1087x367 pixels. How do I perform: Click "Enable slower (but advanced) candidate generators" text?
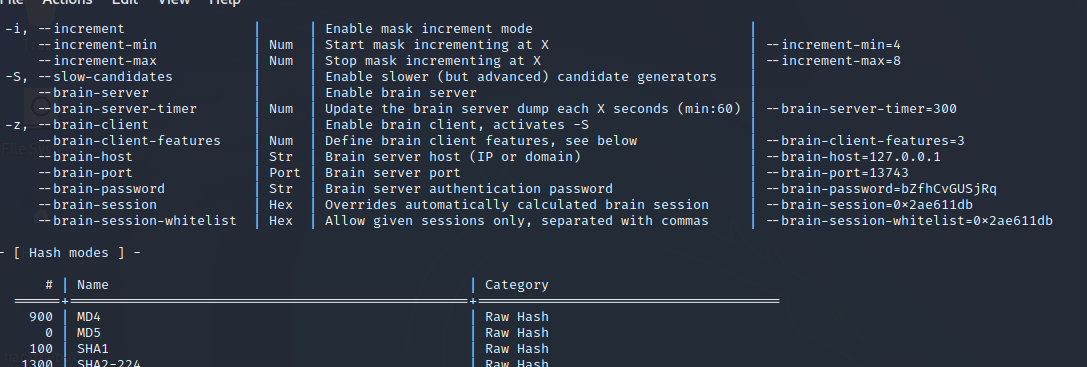(521, 77)
